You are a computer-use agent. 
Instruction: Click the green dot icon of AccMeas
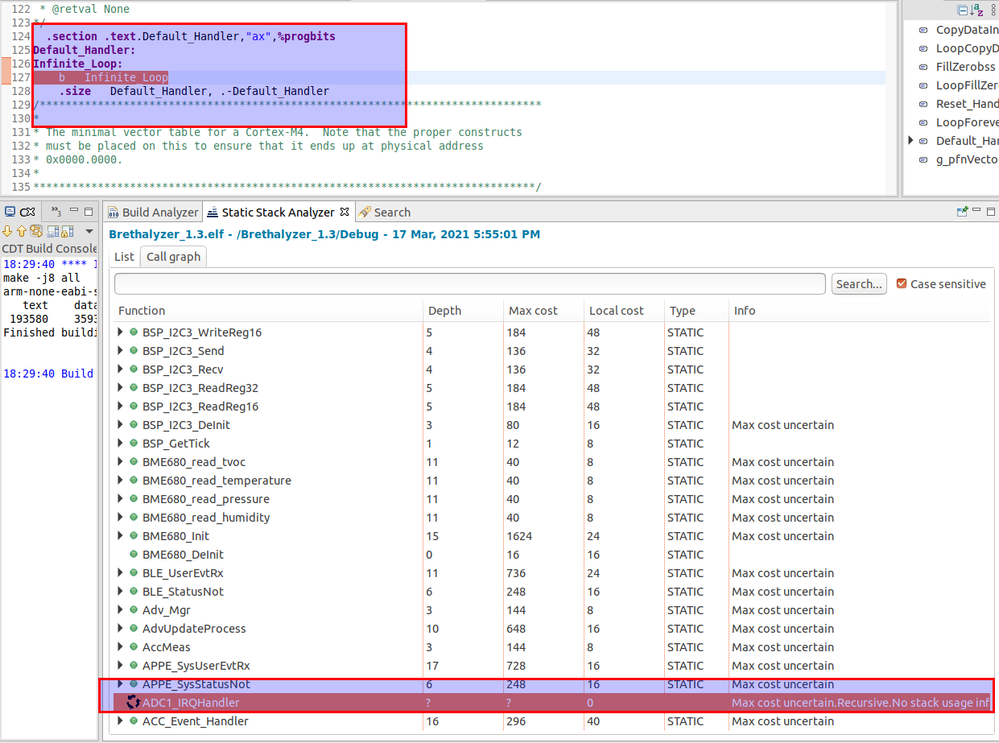pyautogui.click(x=134, y=647)
